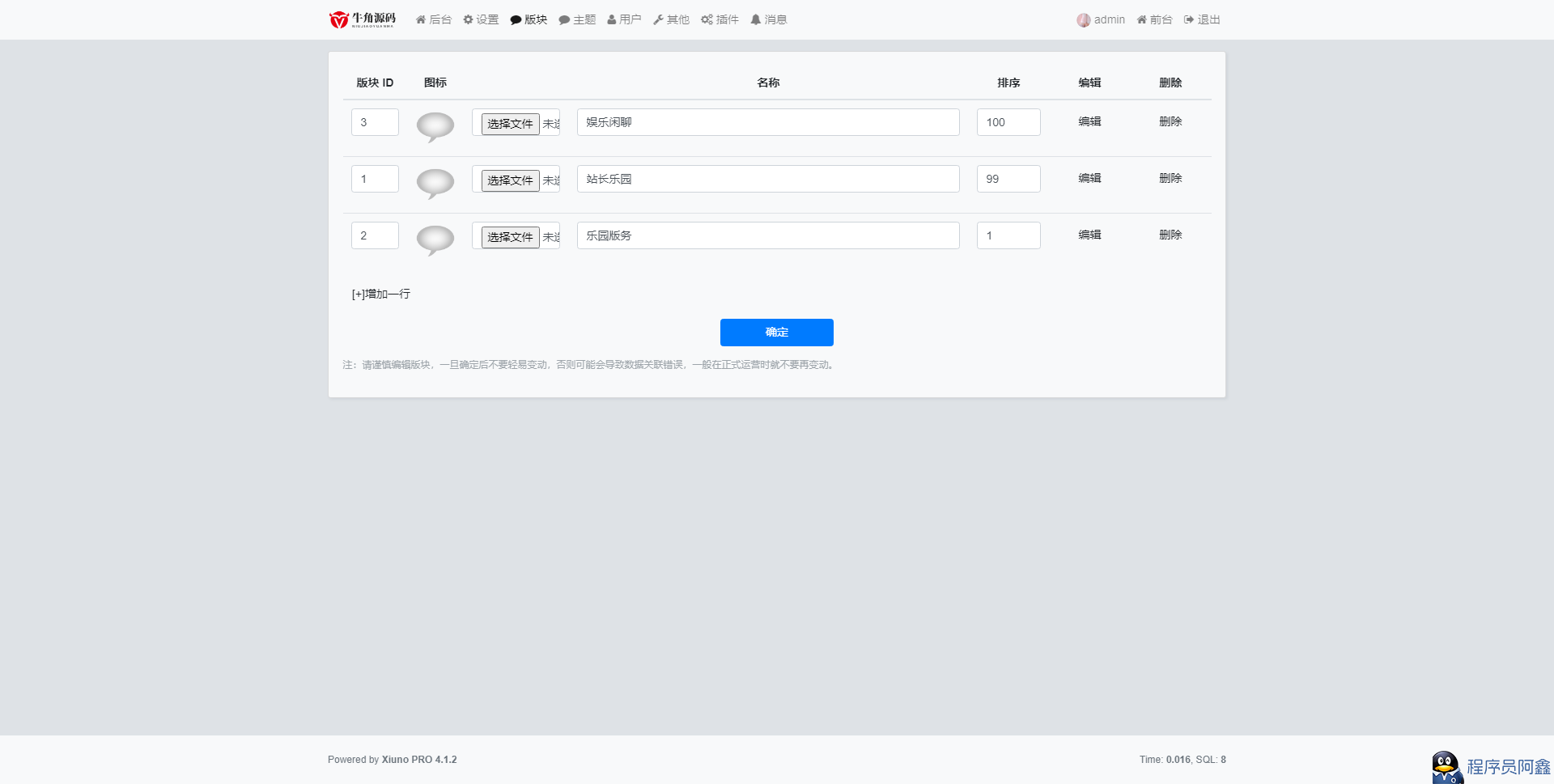
Task: Click the 排序 column header
Action: point(1008,83)
